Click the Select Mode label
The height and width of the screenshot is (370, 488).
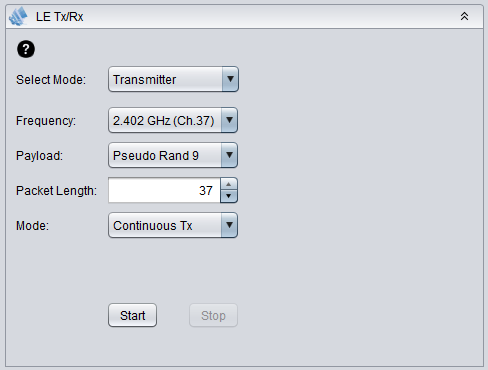(51, 80)
